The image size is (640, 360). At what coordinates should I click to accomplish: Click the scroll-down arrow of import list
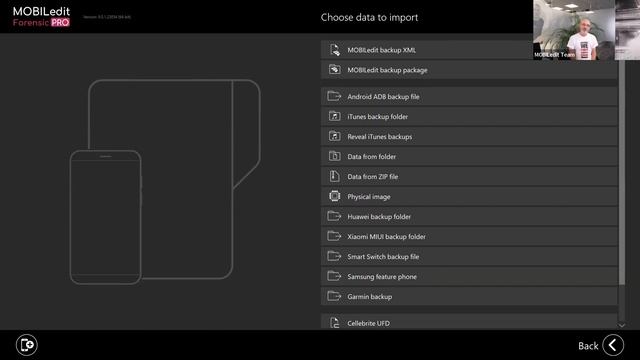click(622, 325)
